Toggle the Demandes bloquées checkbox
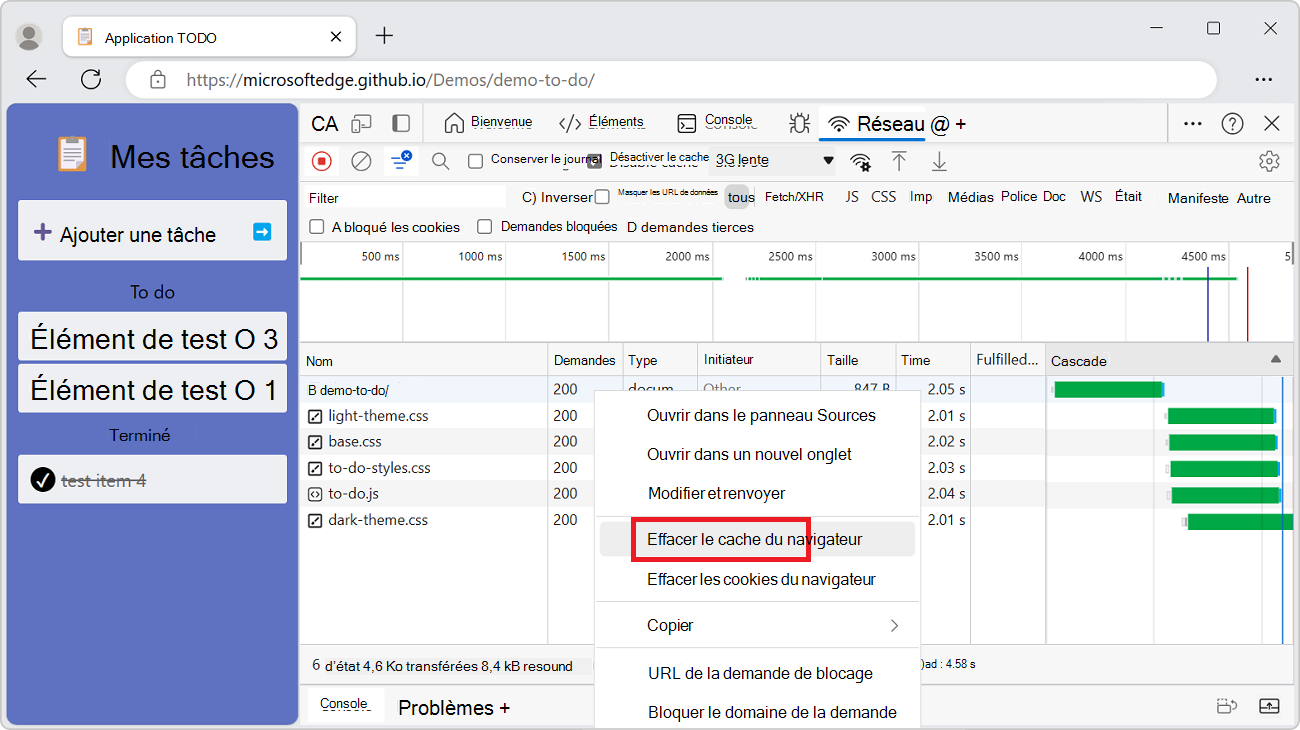This screenshot has height=730, width=1300. pyautogui.click(x=485, y=227)
